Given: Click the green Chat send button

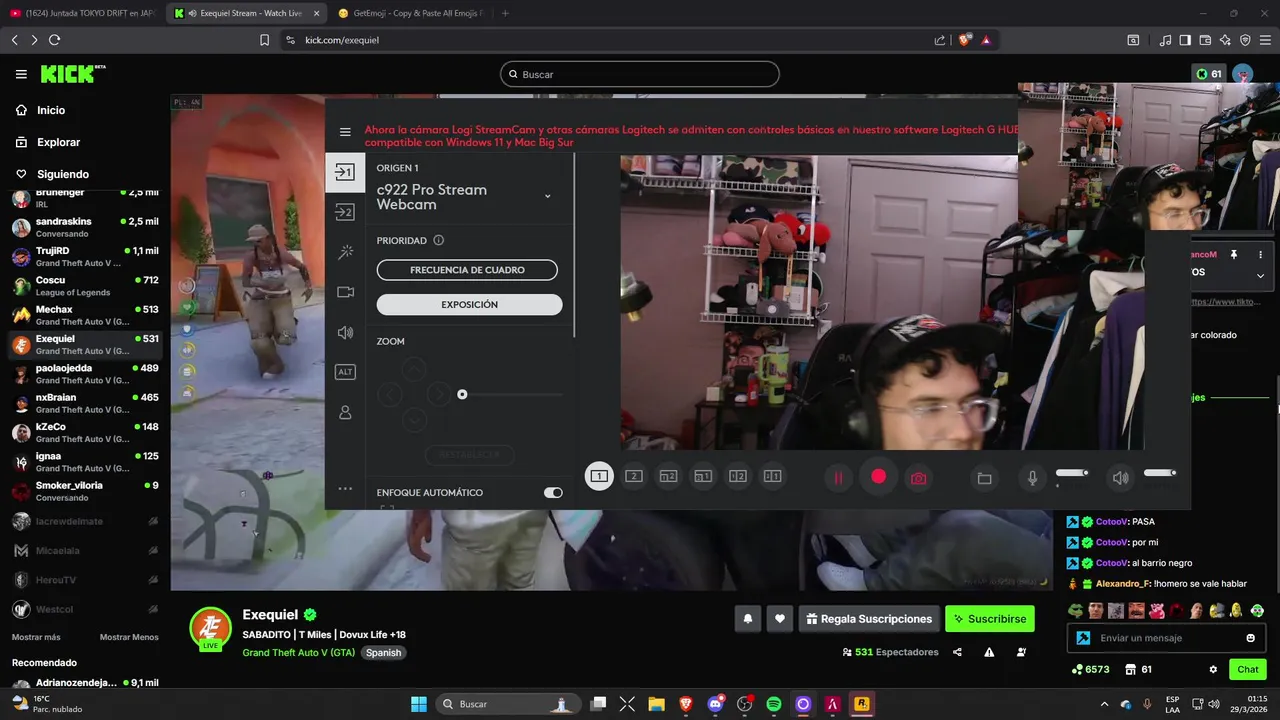Looking at the screenshot, I should pos(1248,669).
